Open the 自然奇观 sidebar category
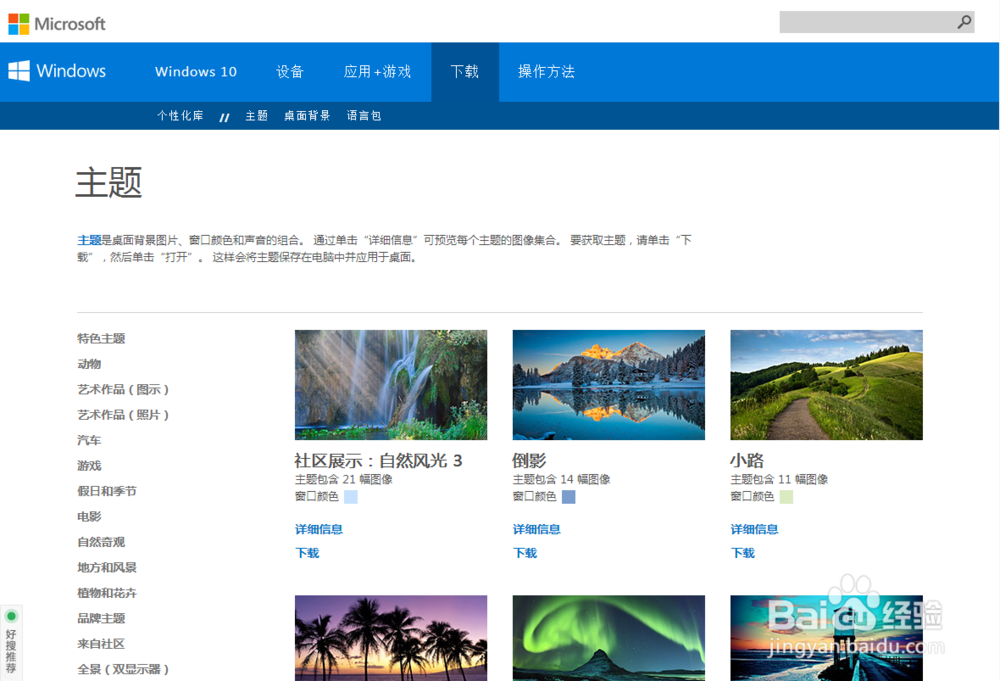Viewport: 1000px width, 681px height. click(x=100, y=542)
